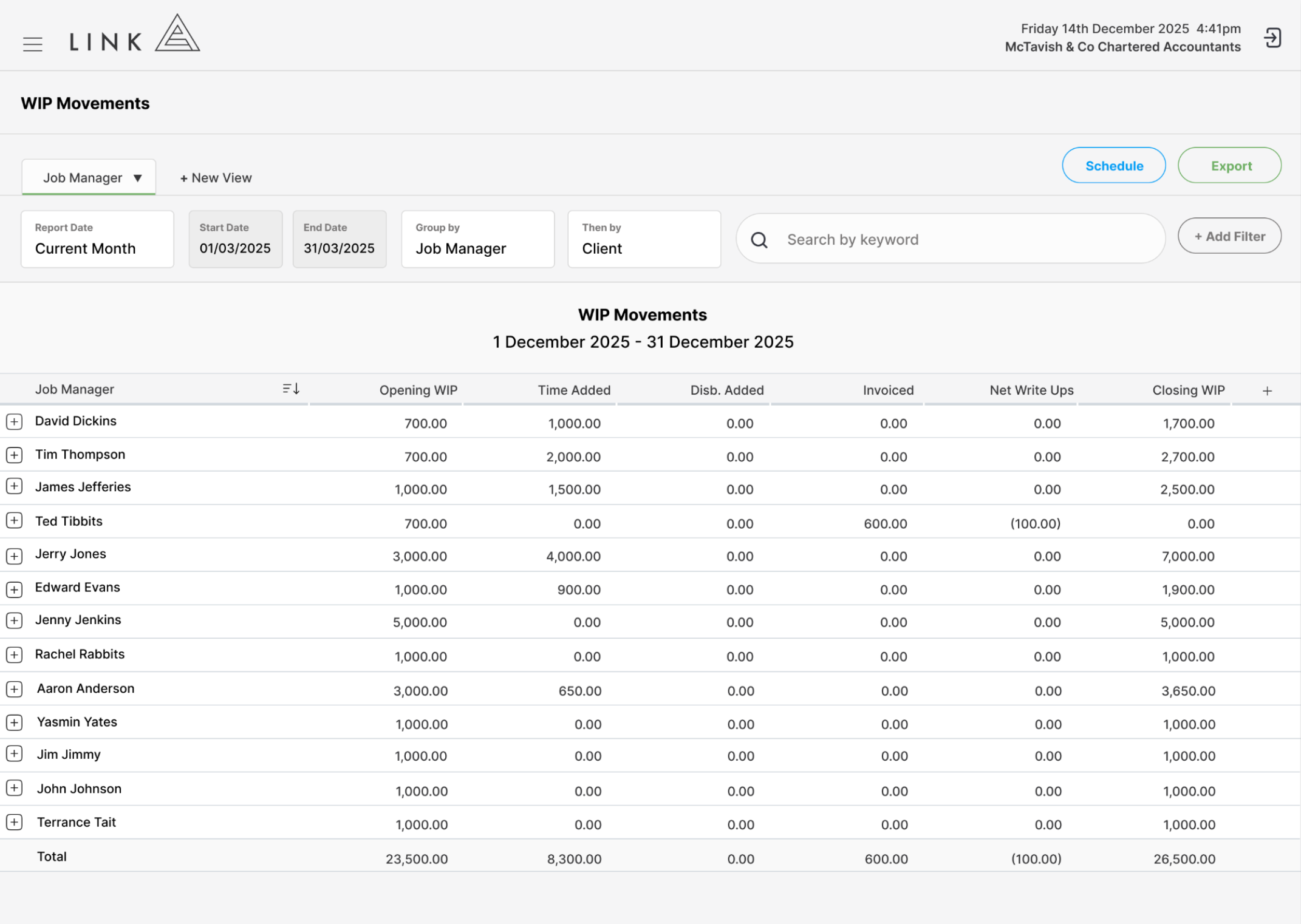Click the Total time added 8,300.00

click(574, 859)
